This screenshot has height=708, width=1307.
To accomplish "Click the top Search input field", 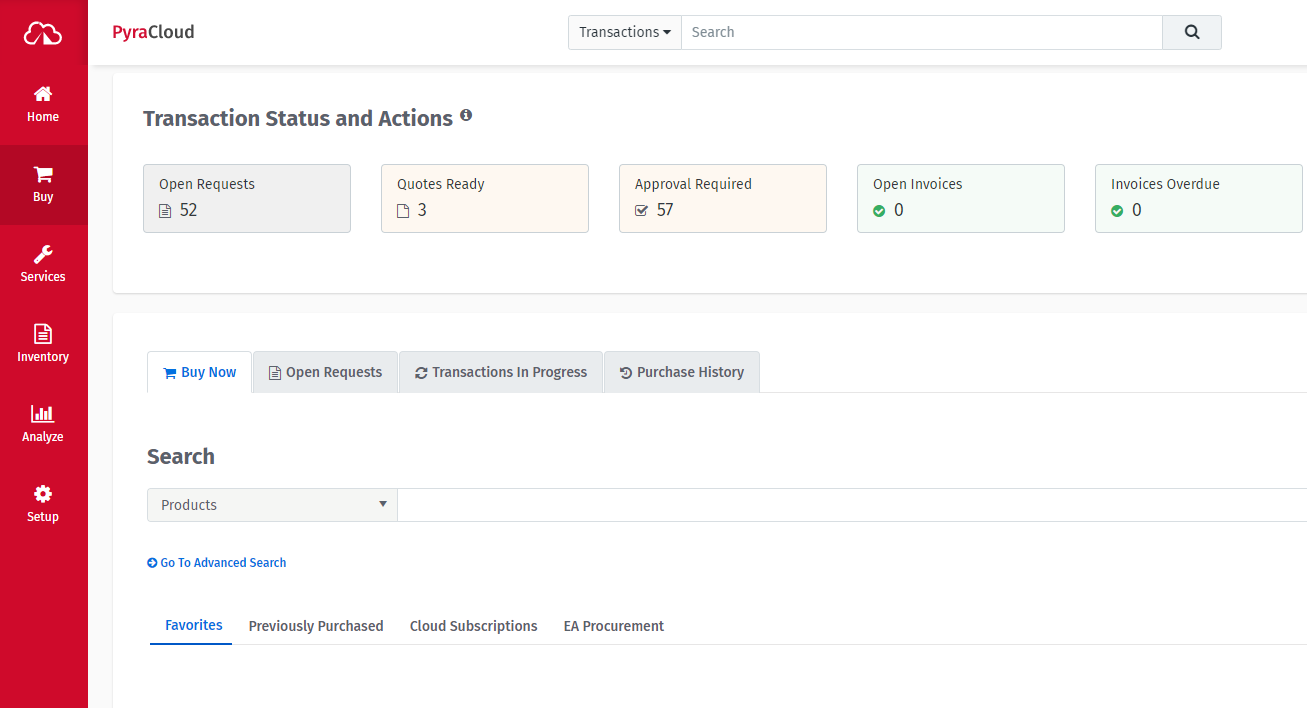I will pos(921,32).
